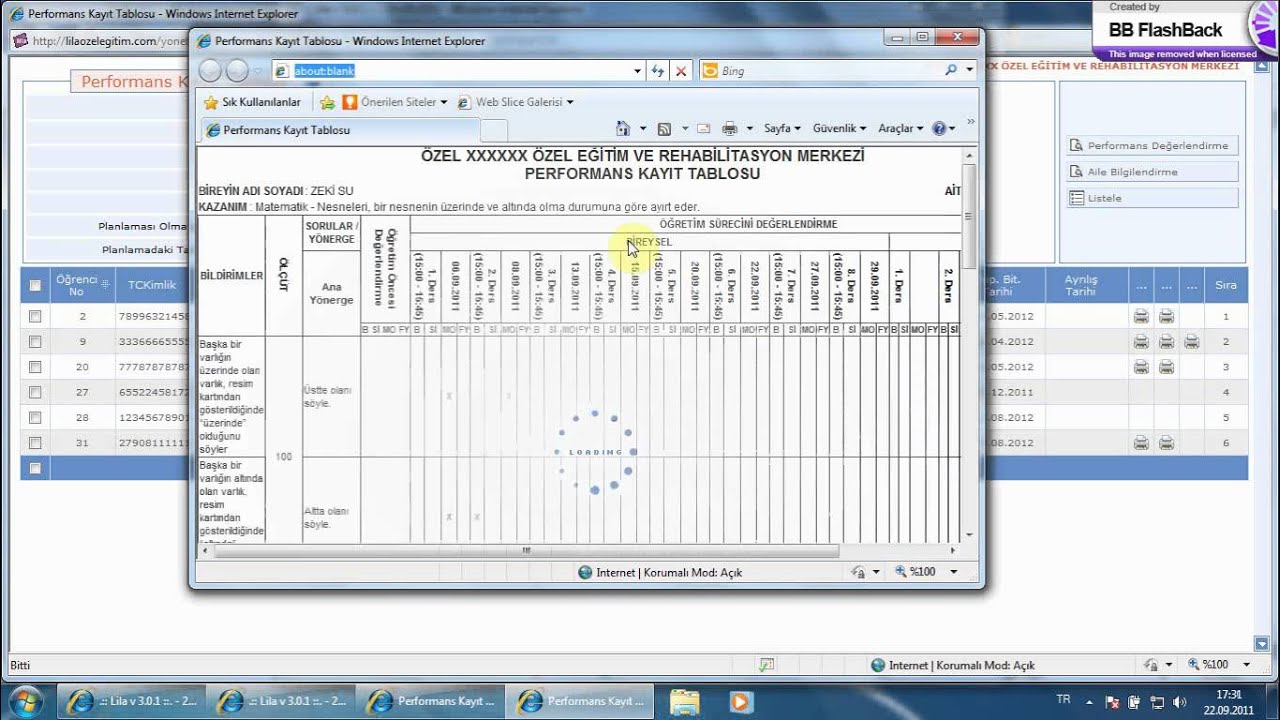Click the Action Center flag tray icon
1280x720 pixels.
[x=1112, y=702]
